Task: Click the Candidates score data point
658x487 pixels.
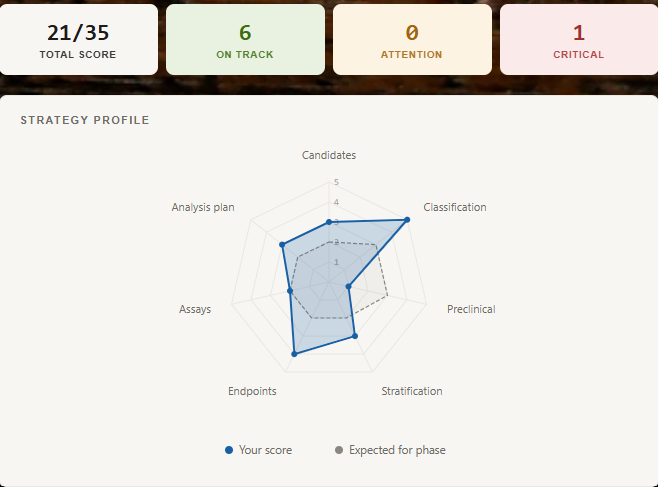Action: [x=329, y=222]
